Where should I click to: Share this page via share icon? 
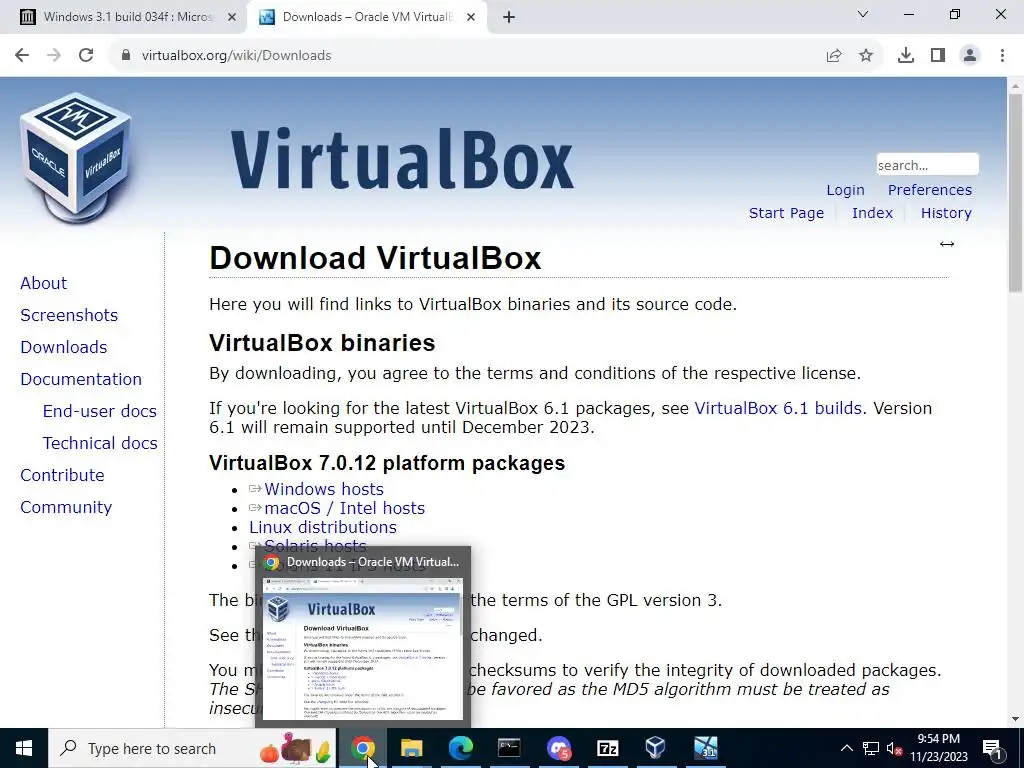[x=834, y=56]
